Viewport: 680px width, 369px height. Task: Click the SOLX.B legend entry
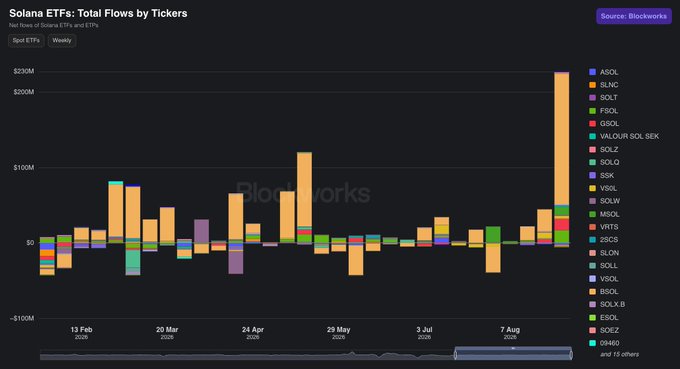pyautogui.click(x=607, y=304)
